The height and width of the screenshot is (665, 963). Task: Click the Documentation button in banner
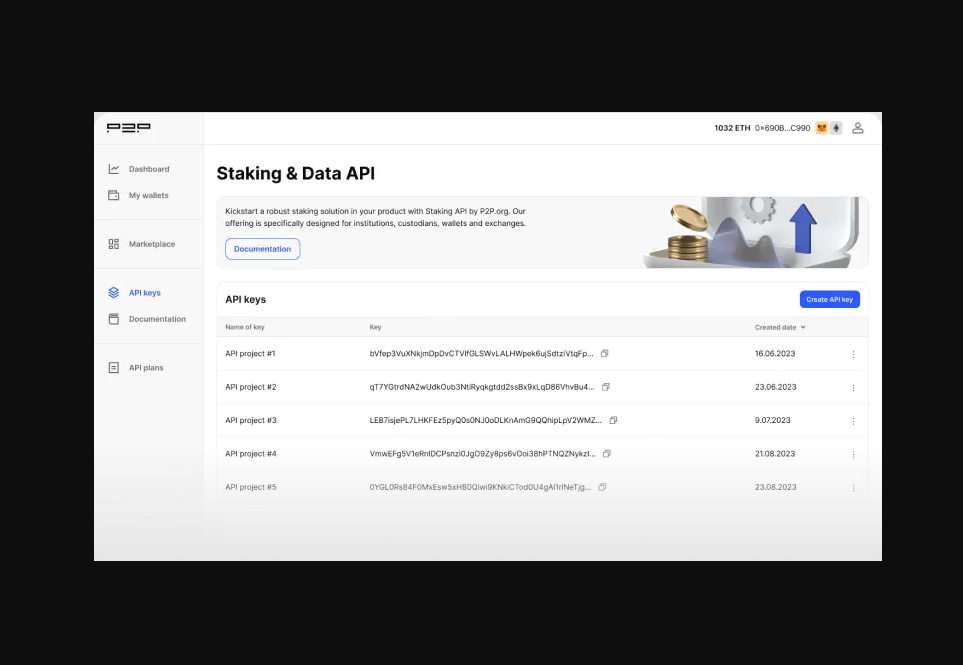click(x=262, y=249)
